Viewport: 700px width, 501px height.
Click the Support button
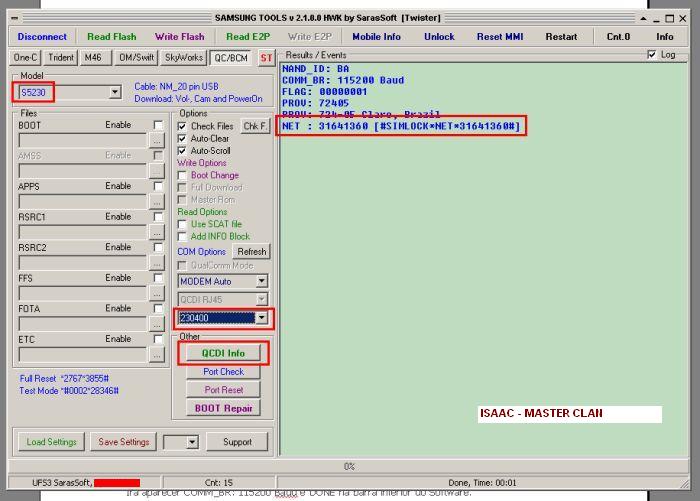click(x=238, y=442)
